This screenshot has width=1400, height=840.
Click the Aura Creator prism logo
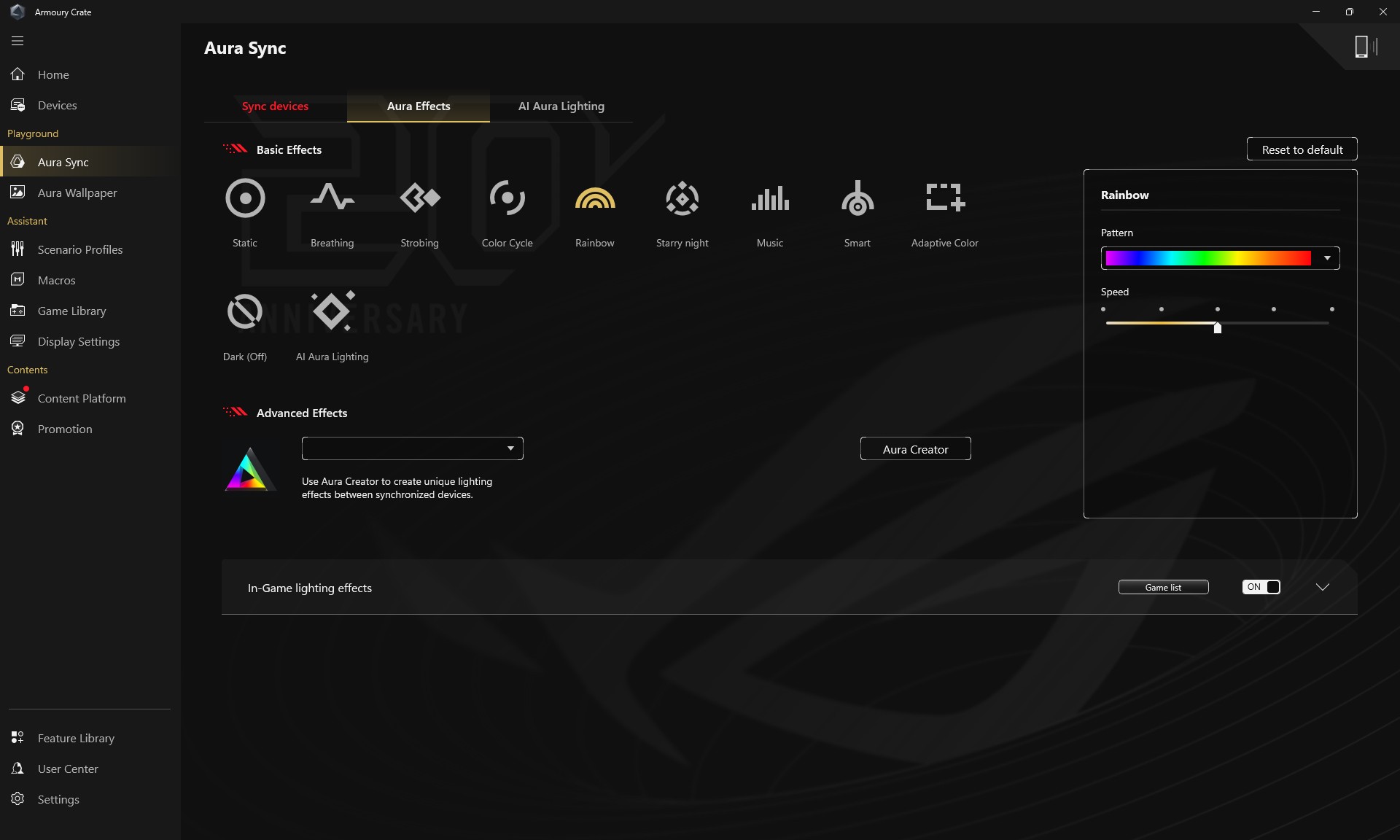[249, 469]
